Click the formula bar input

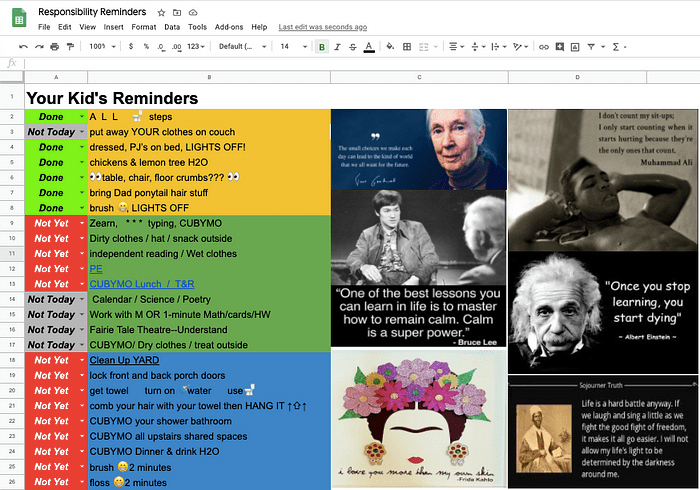click(x=362, y=63)
